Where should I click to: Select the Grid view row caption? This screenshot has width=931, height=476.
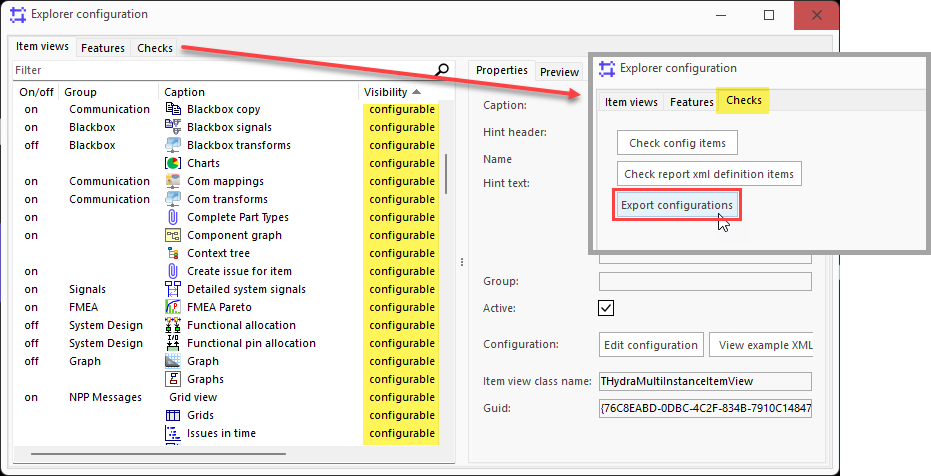(x=193, y=397)
